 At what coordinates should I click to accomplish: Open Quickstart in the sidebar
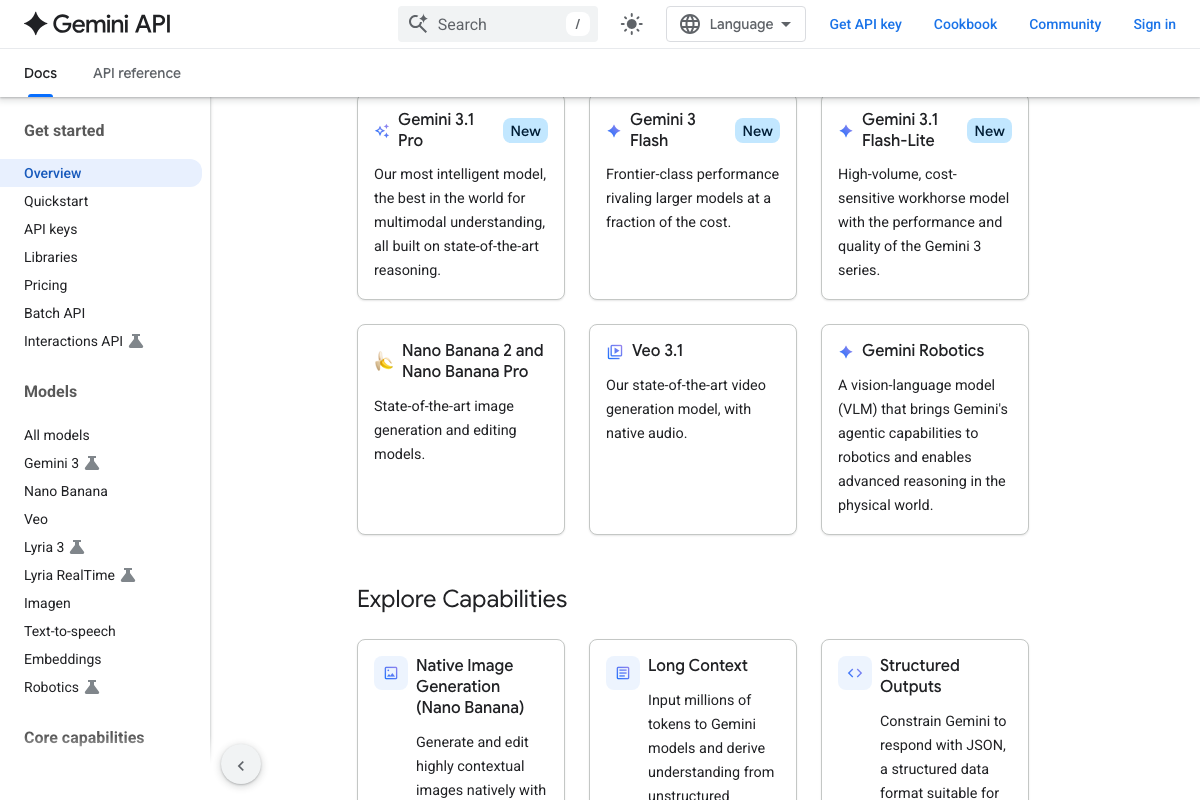click(x=56, y=201)
